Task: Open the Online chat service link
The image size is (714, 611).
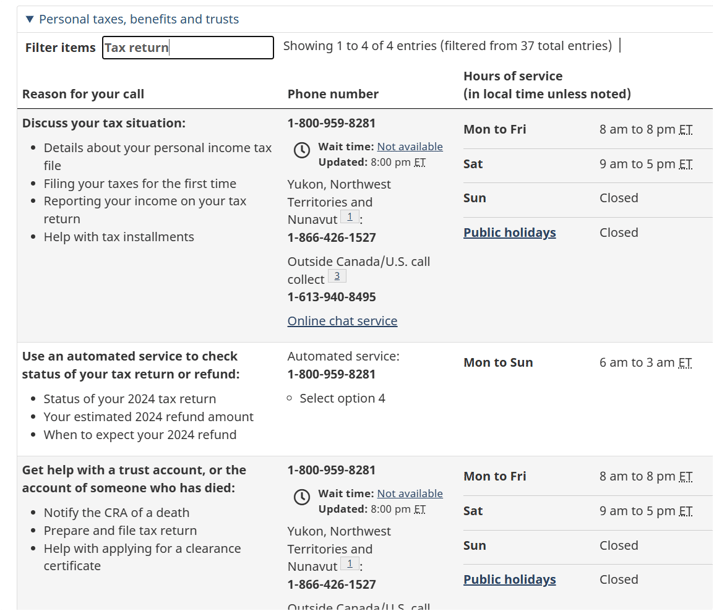Action: click(x=342, y=321)
